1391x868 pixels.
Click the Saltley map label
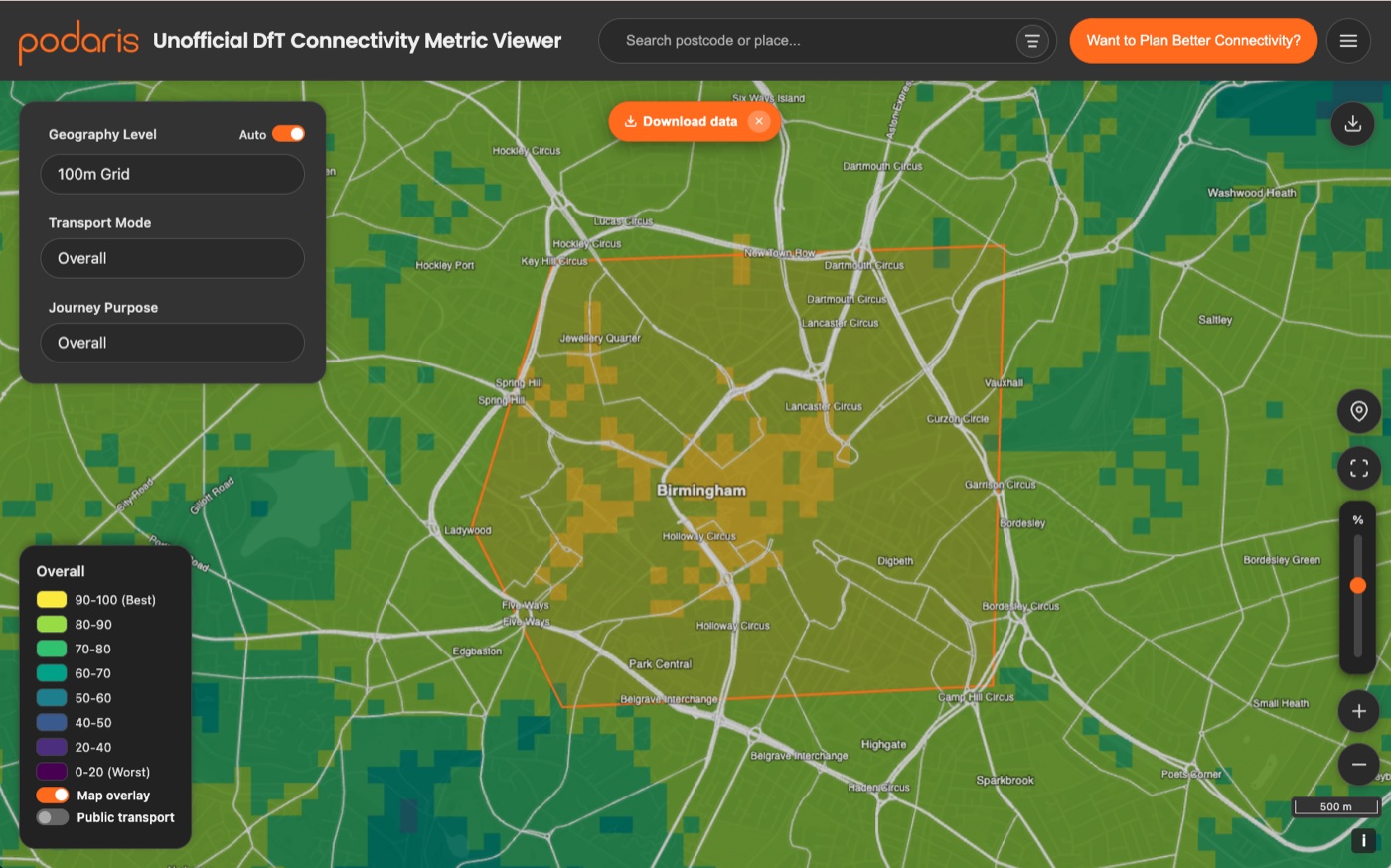pyautogui.click(x=1215, y=320)
